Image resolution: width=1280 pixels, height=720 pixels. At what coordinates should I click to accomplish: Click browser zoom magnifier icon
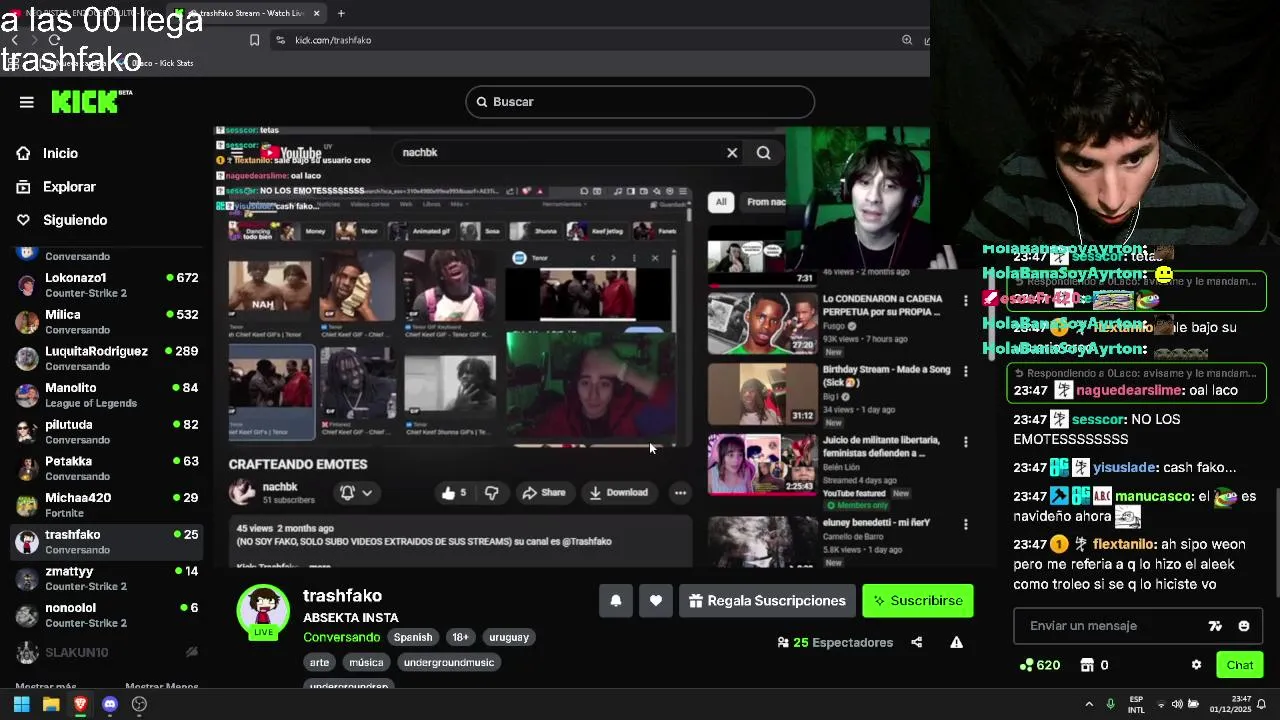(x=907, y=40)
